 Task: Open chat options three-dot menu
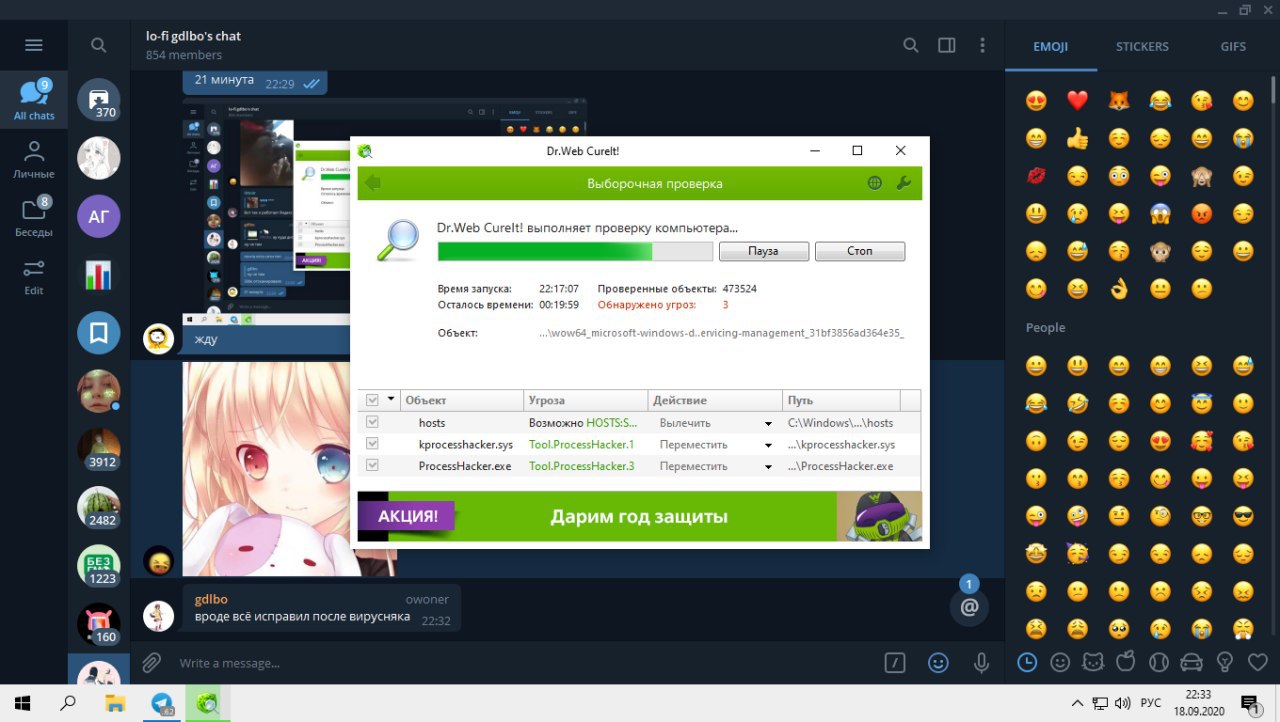pos(982,45)
